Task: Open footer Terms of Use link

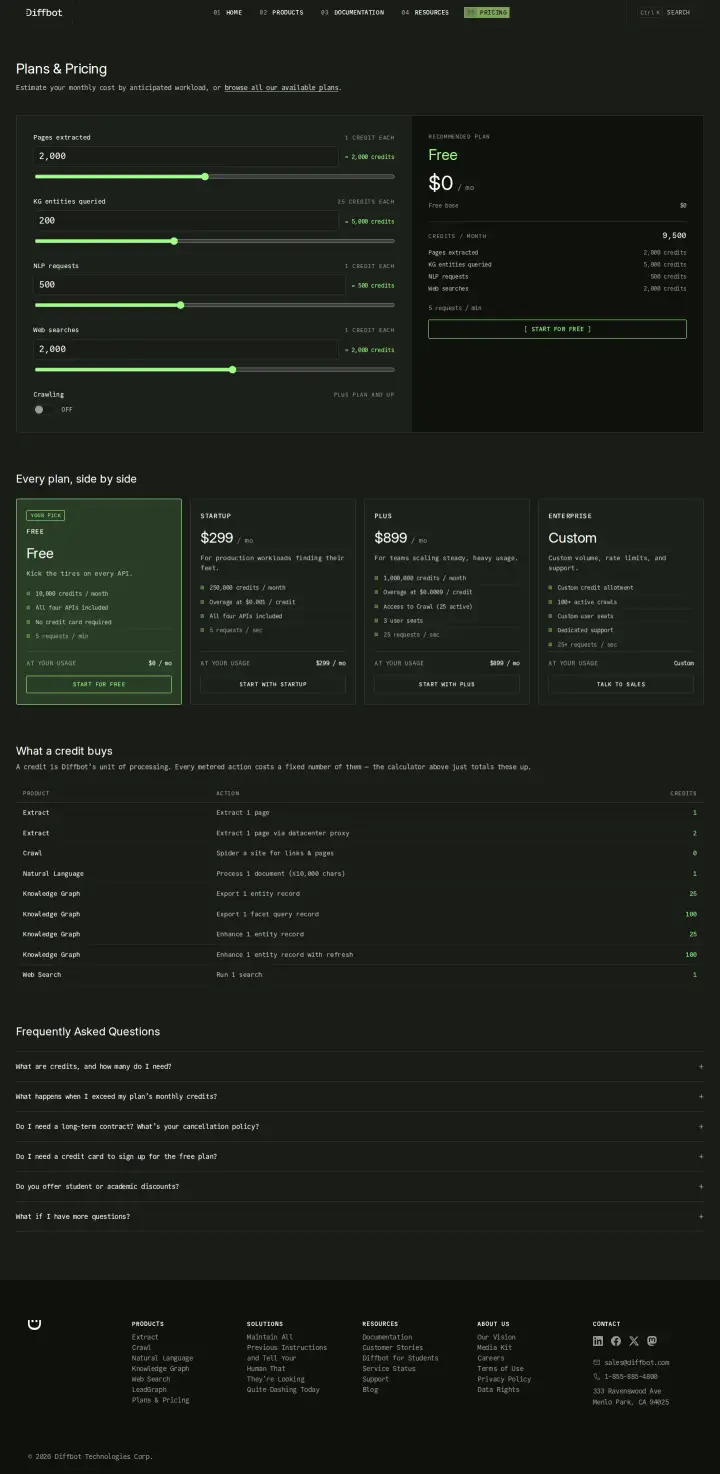Action: [500, 1369]
